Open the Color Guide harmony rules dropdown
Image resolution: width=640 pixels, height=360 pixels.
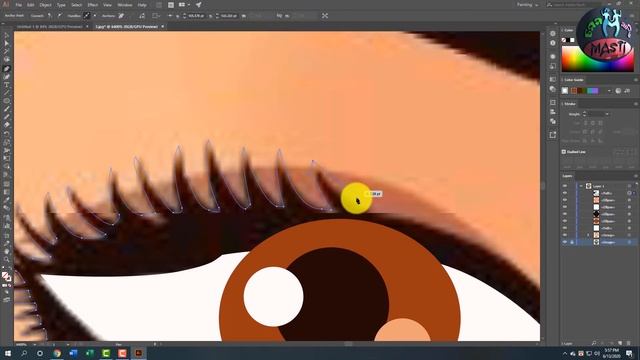[609, 91]
